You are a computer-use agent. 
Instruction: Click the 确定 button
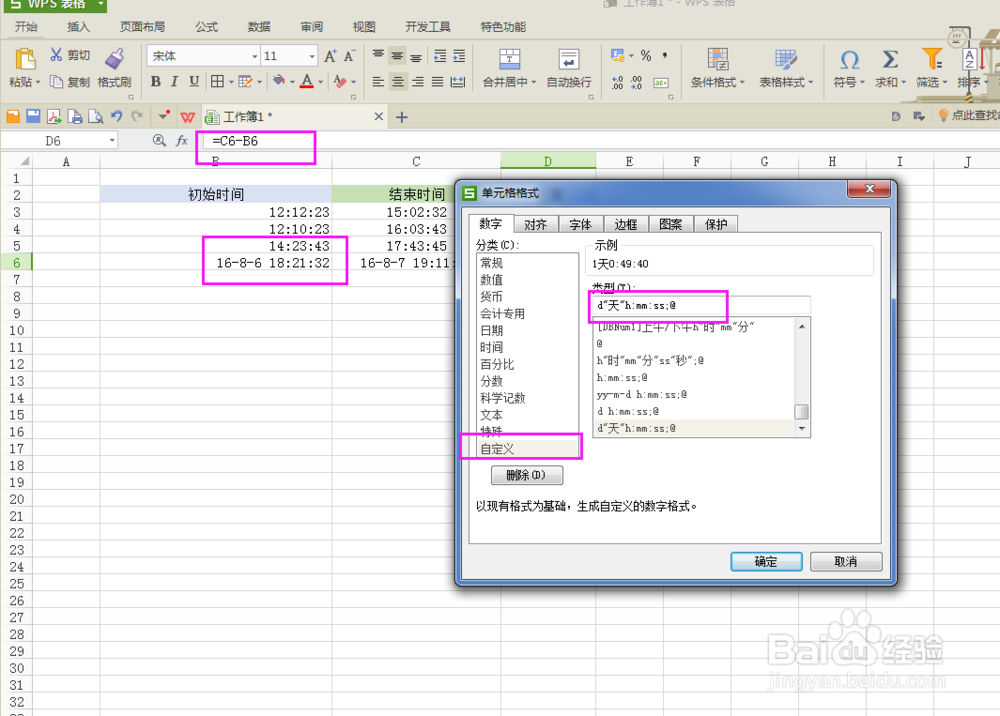766,562
